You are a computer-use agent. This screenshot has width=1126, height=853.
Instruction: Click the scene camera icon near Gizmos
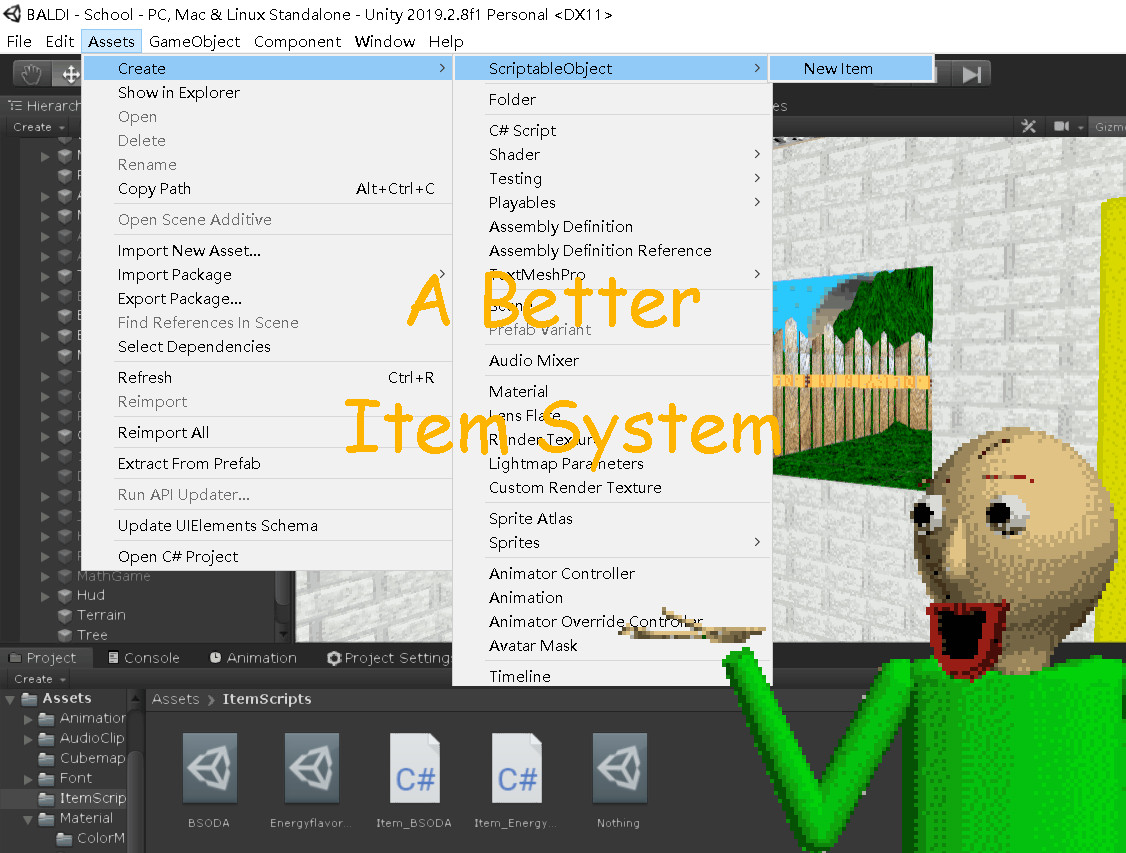click(1062, 126)
